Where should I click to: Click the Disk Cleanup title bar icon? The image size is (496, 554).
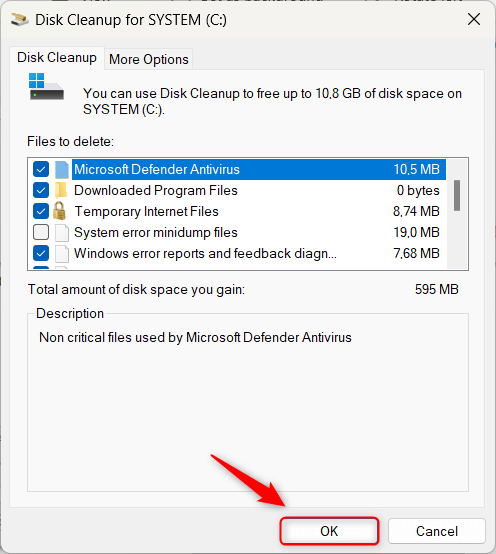click(20, 19)
